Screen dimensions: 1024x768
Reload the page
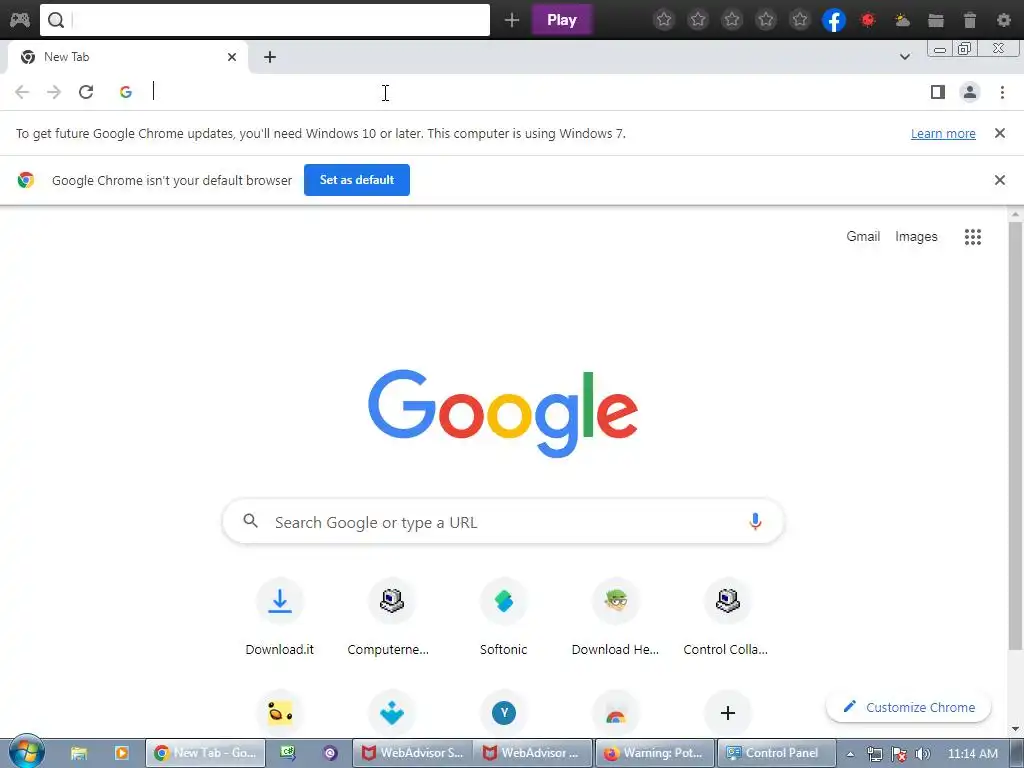[86, 92]
